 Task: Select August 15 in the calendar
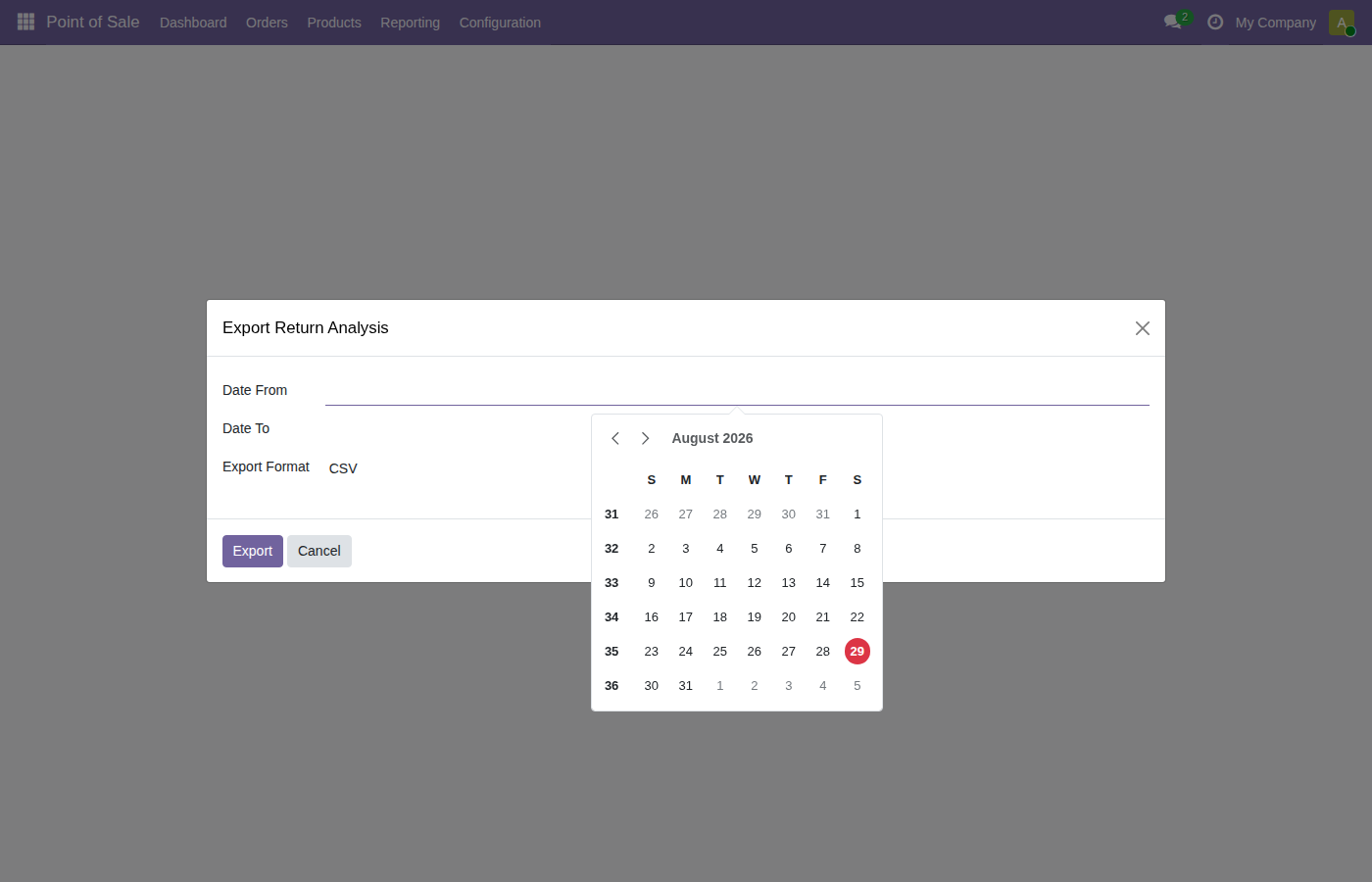pyautogui.click(x=857, y=583)
